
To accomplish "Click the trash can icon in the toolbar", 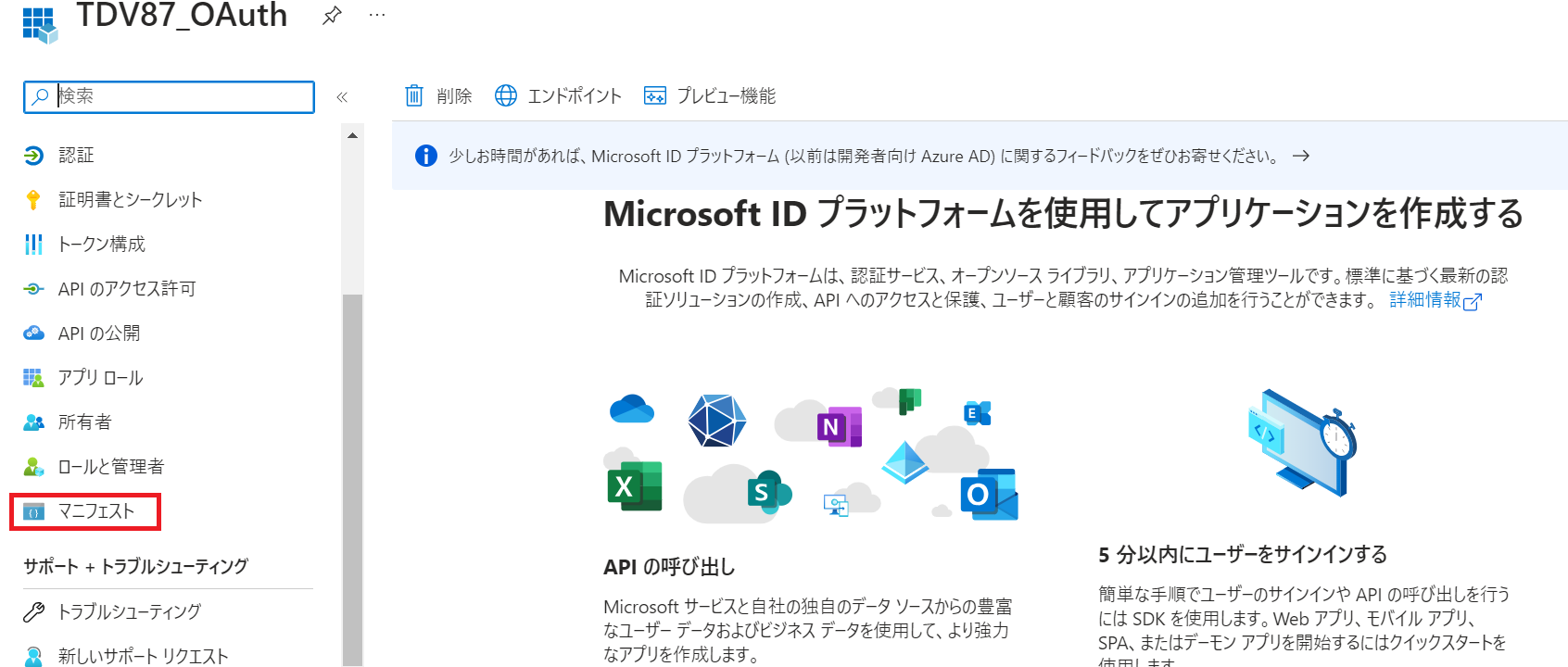I will pyautogui.click(x=414, y=95).
